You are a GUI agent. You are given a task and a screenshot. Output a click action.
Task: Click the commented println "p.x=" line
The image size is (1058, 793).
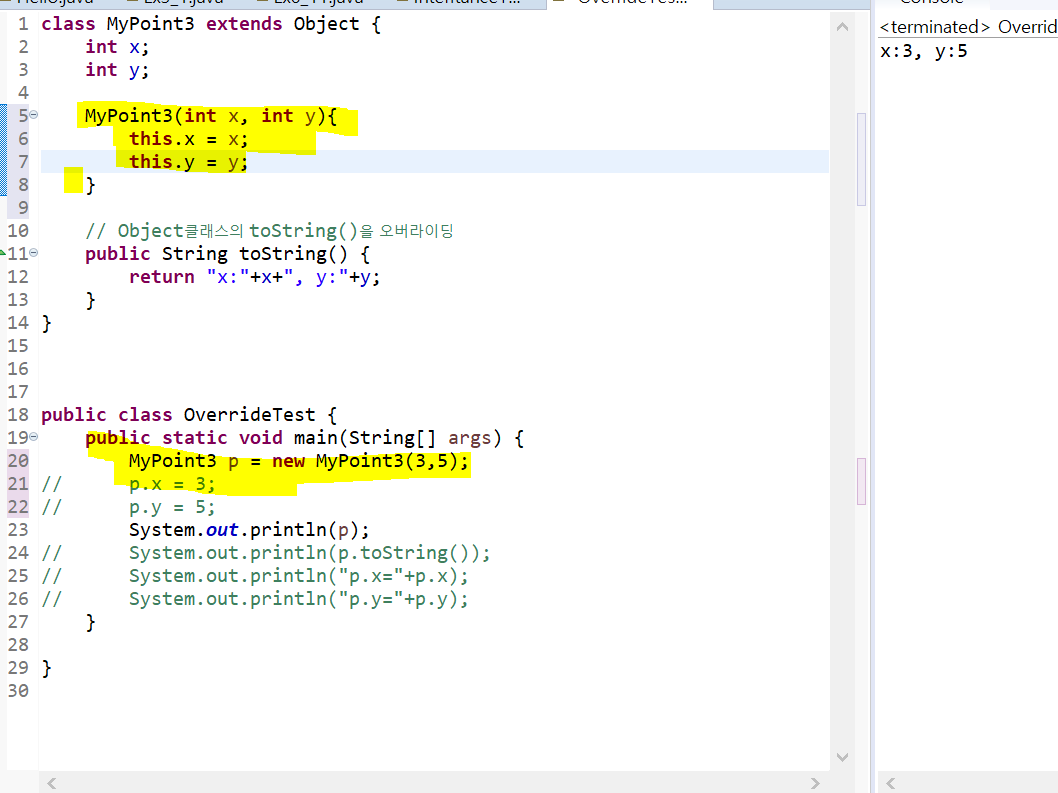298,576
